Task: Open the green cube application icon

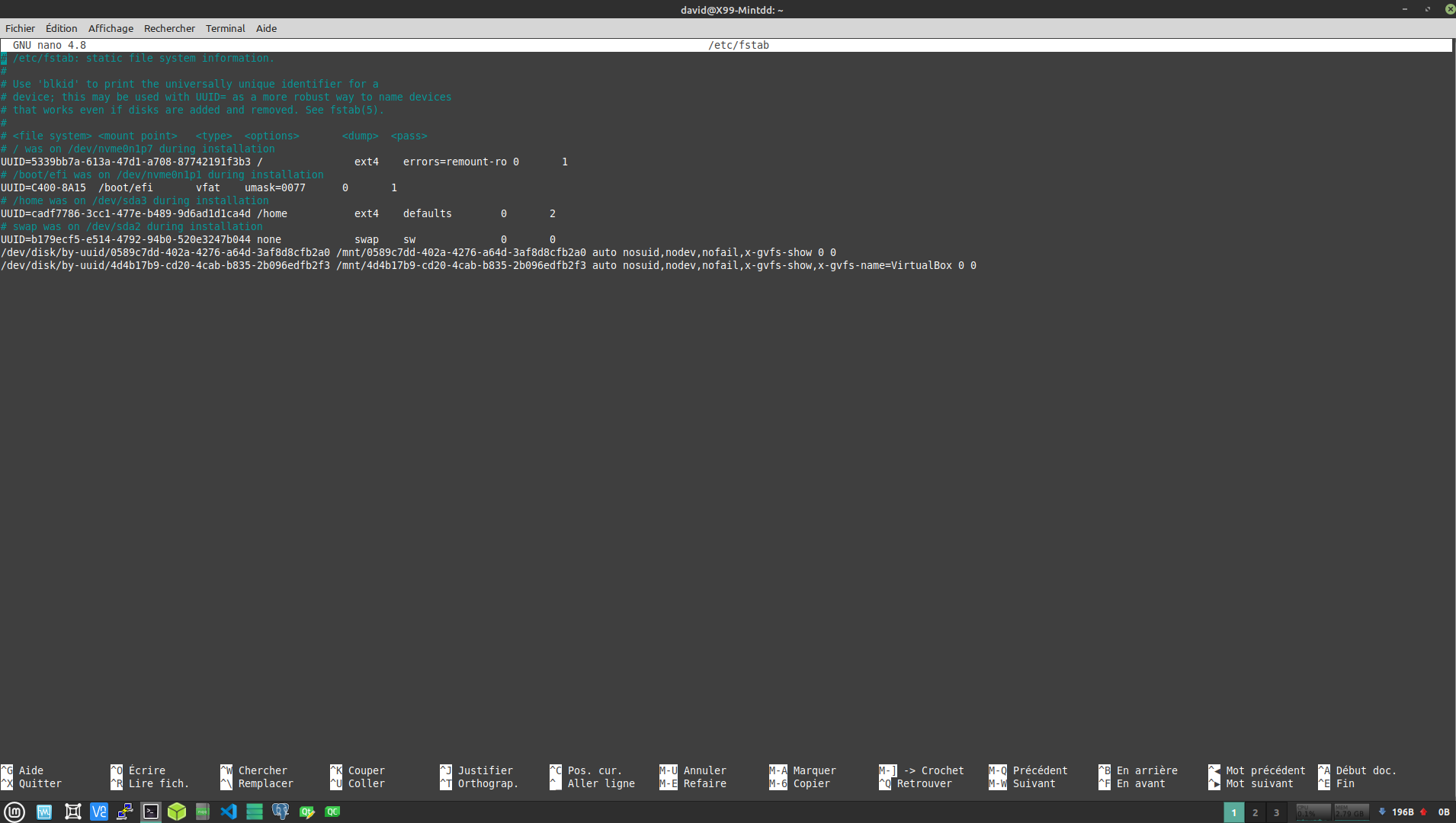Action: 177,812
